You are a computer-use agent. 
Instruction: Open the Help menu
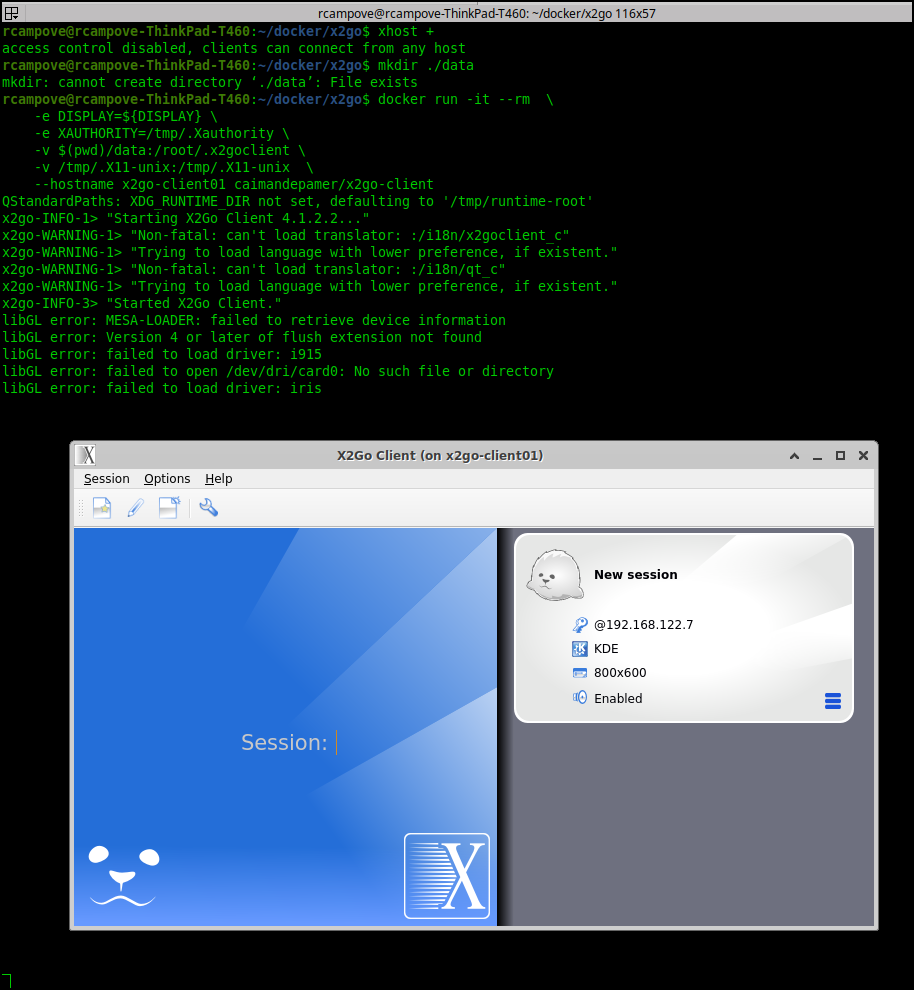(x=218, y=479)
